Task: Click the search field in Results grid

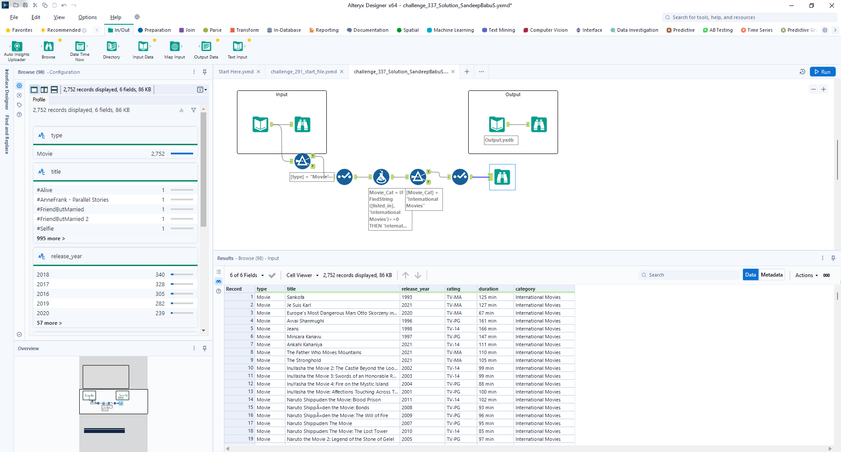Action: click(x=690, y=274)
